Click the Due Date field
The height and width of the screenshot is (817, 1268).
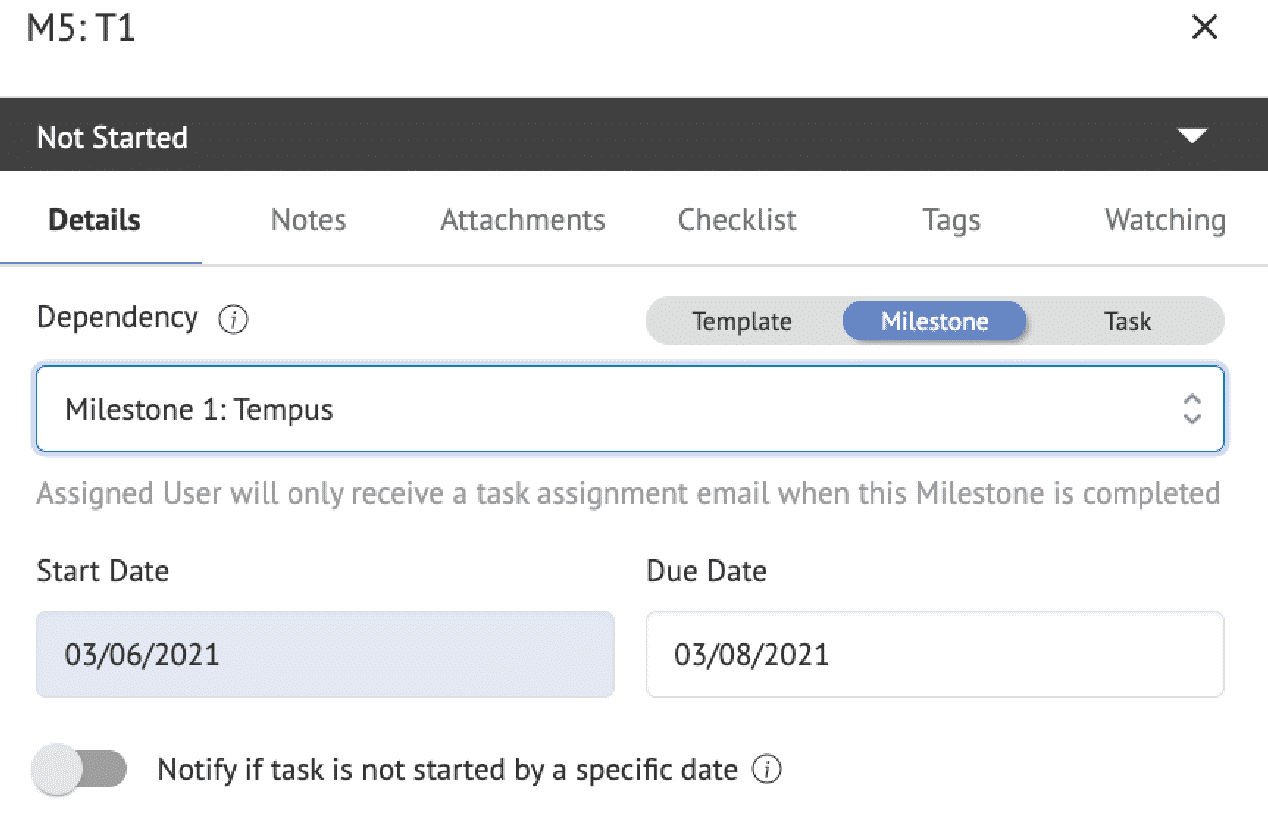[x=935, y=654]
